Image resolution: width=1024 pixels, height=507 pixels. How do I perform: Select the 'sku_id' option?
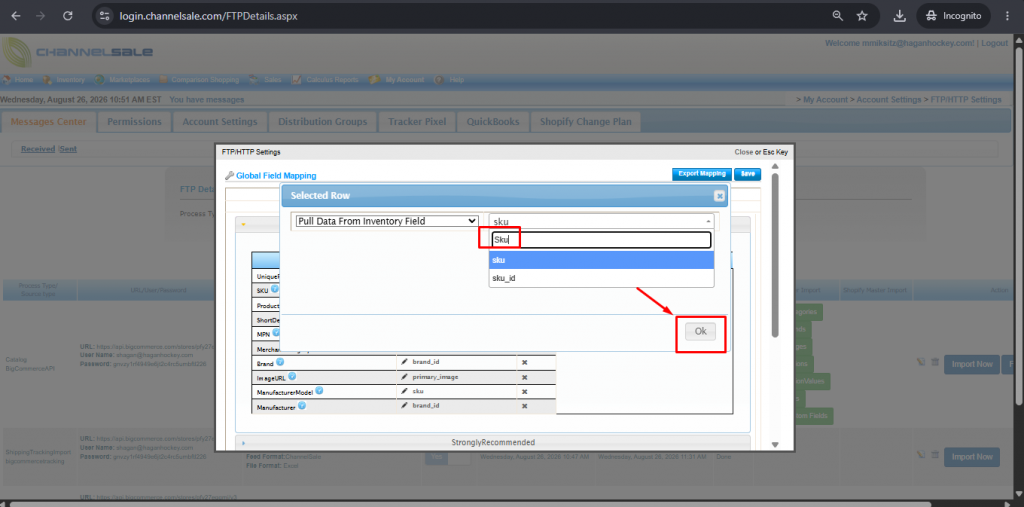point(601,278)
